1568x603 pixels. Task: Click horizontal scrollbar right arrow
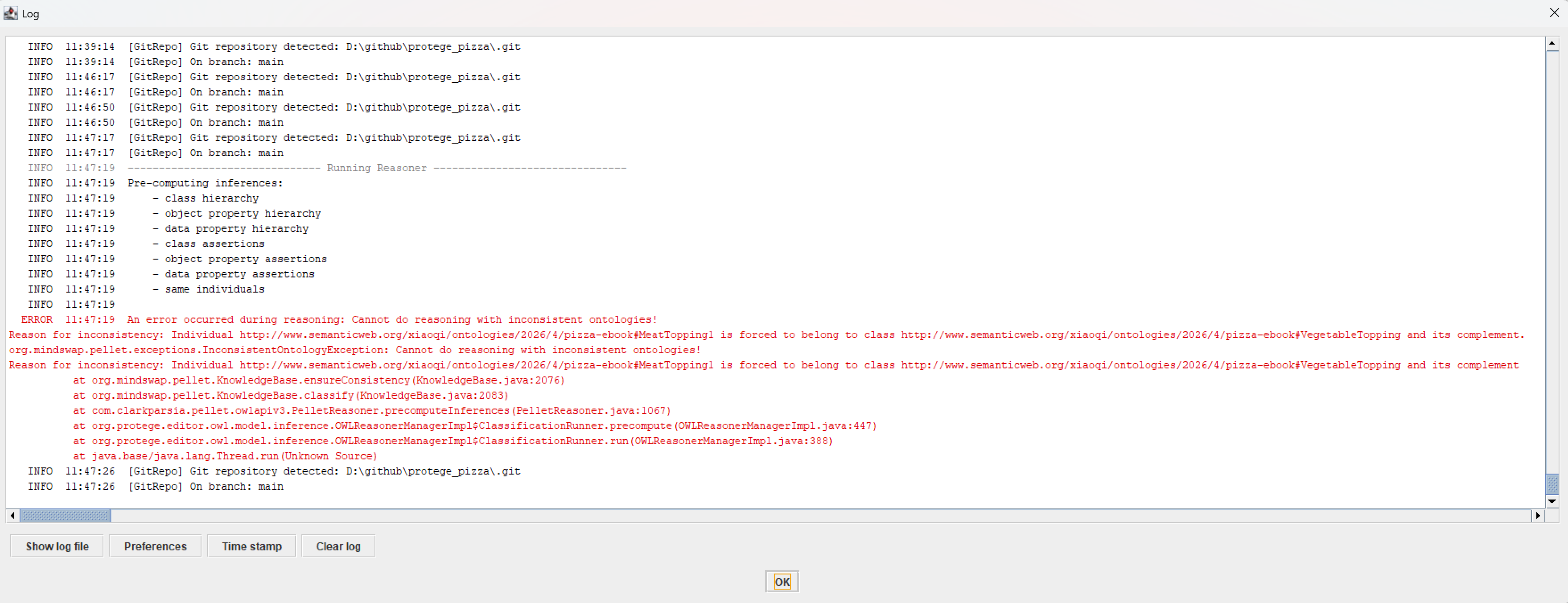[1538, 515]
